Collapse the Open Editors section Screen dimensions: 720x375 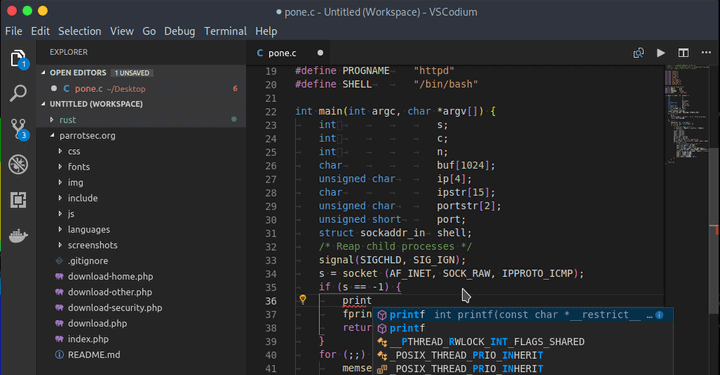43,73
